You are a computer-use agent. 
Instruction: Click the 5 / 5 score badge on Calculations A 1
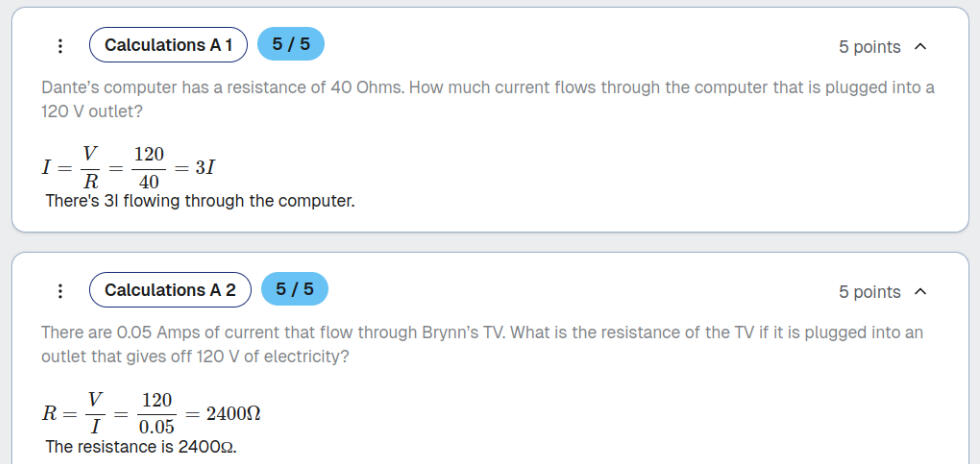(x=290, y=45)
